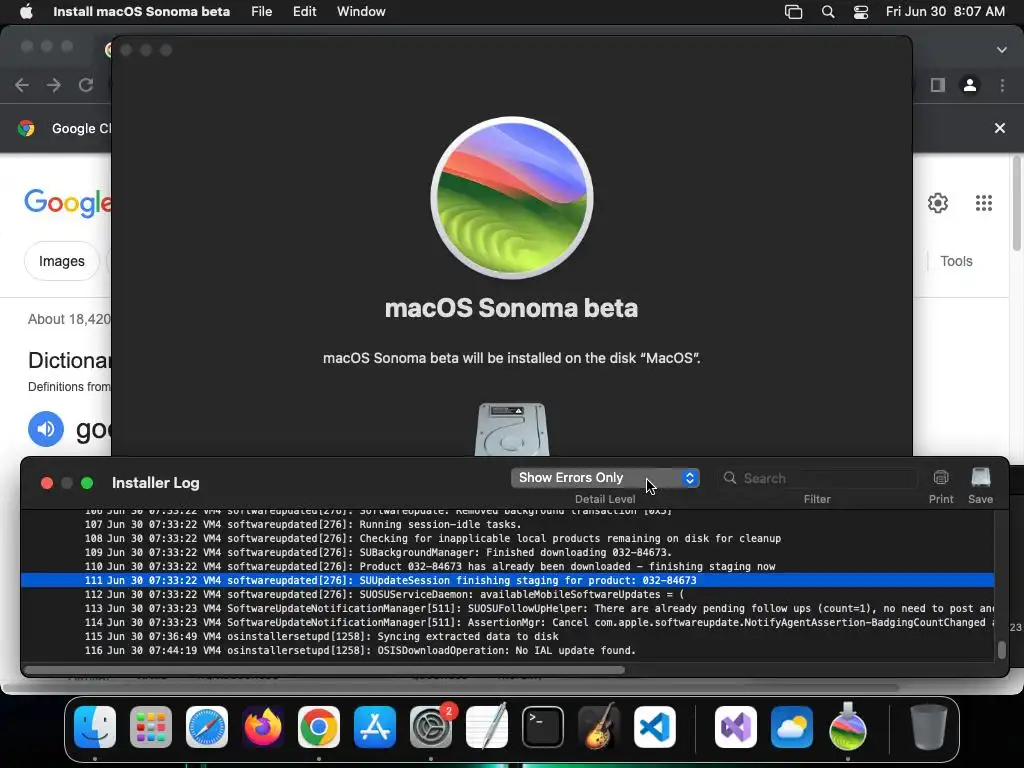Click Chrome page vertical scrollbar
1024x768 pixels.
coord(1017,202)
